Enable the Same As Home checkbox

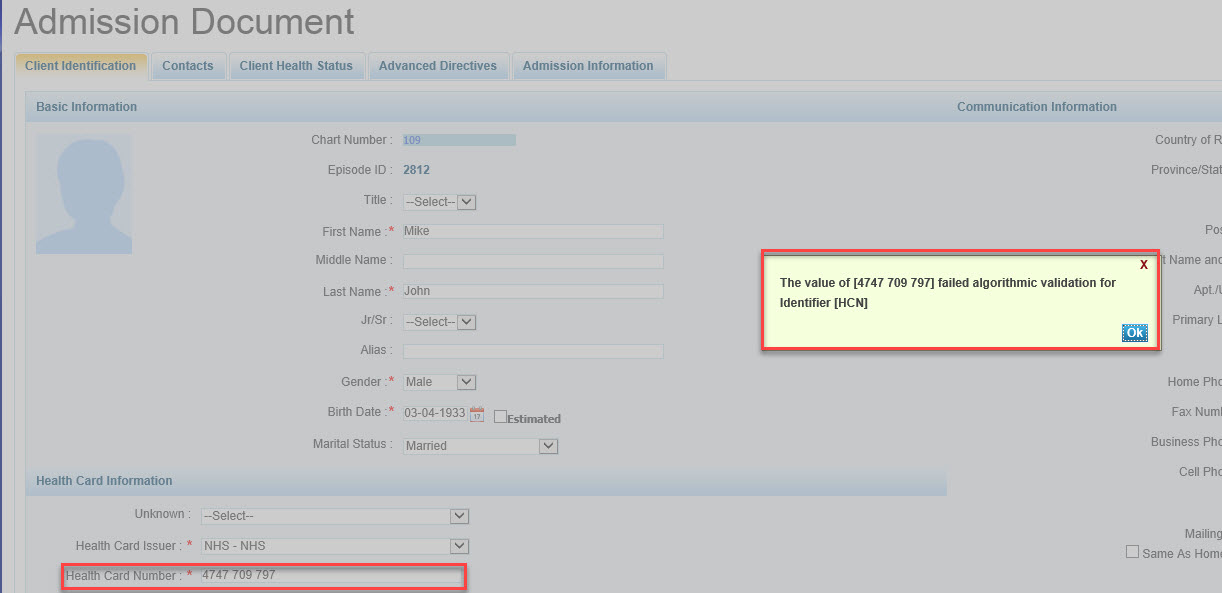point(1132,552)
